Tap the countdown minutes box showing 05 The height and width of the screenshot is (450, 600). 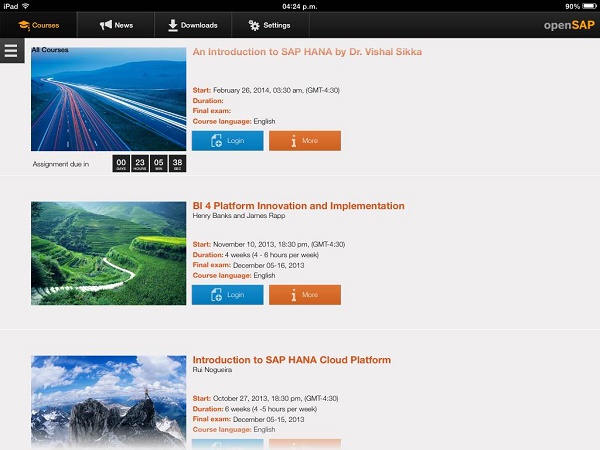click(158, 164)
